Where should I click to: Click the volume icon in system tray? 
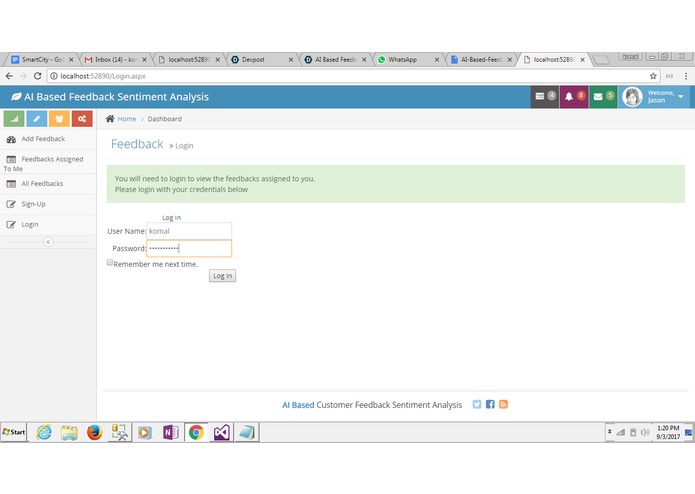point(645,432)
